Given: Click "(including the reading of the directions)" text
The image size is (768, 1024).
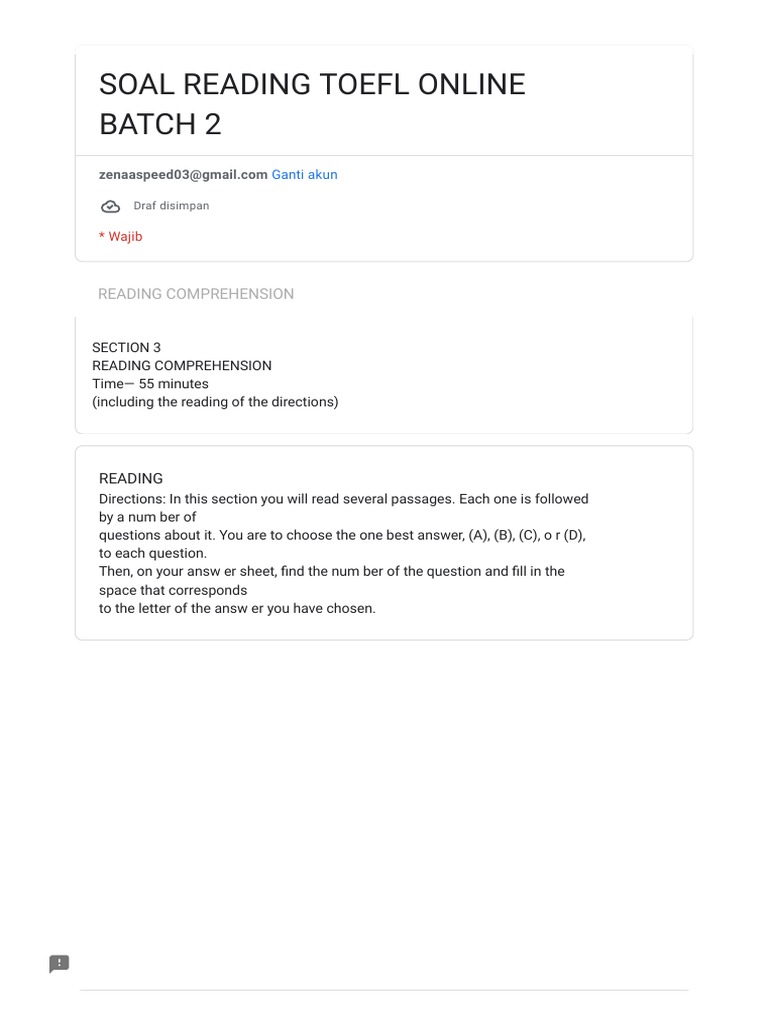Looking at the screenshot, I should pos(215,402).
